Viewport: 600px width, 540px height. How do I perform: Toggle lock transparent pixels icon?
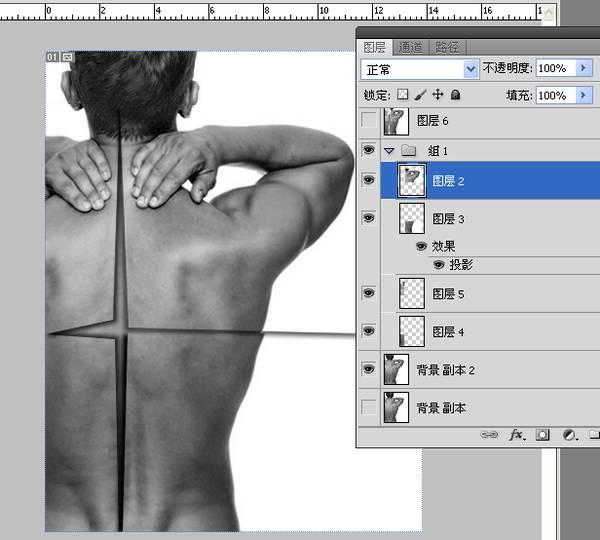pos(402,94)
